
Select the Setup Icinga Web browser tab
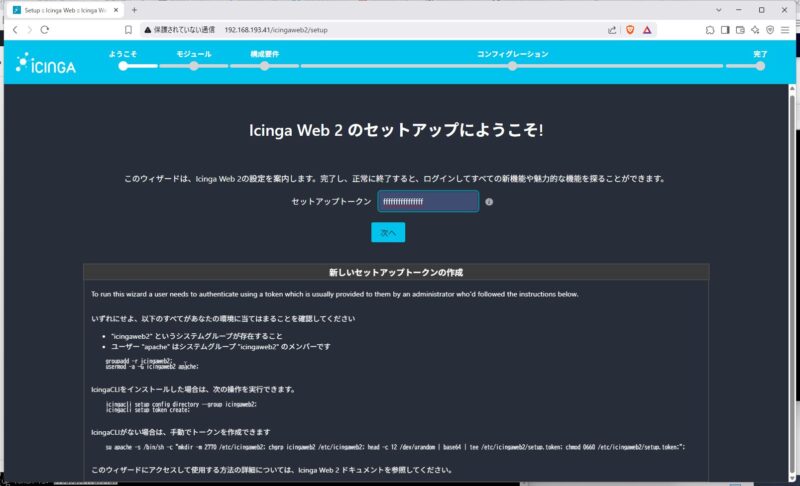tap(64, 10)
